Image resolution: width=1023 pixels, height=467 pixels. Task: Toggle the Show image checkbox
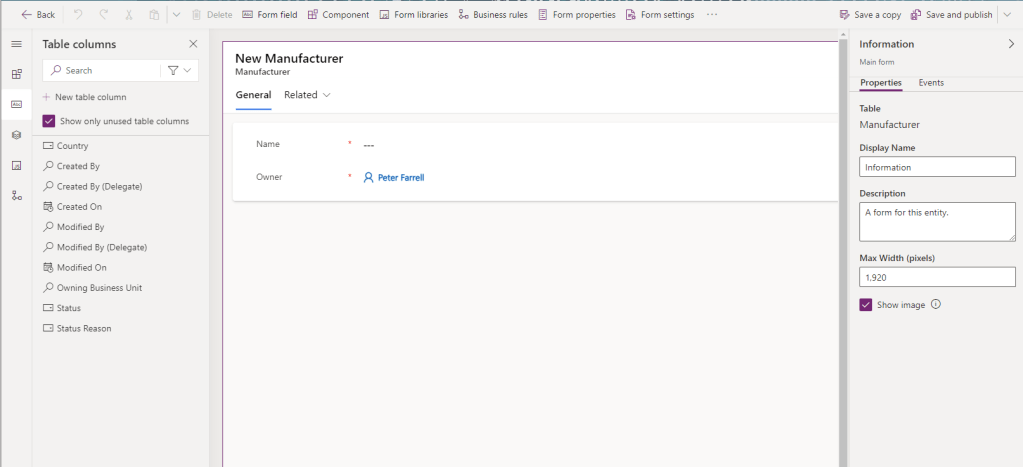(x=866, y=305)
